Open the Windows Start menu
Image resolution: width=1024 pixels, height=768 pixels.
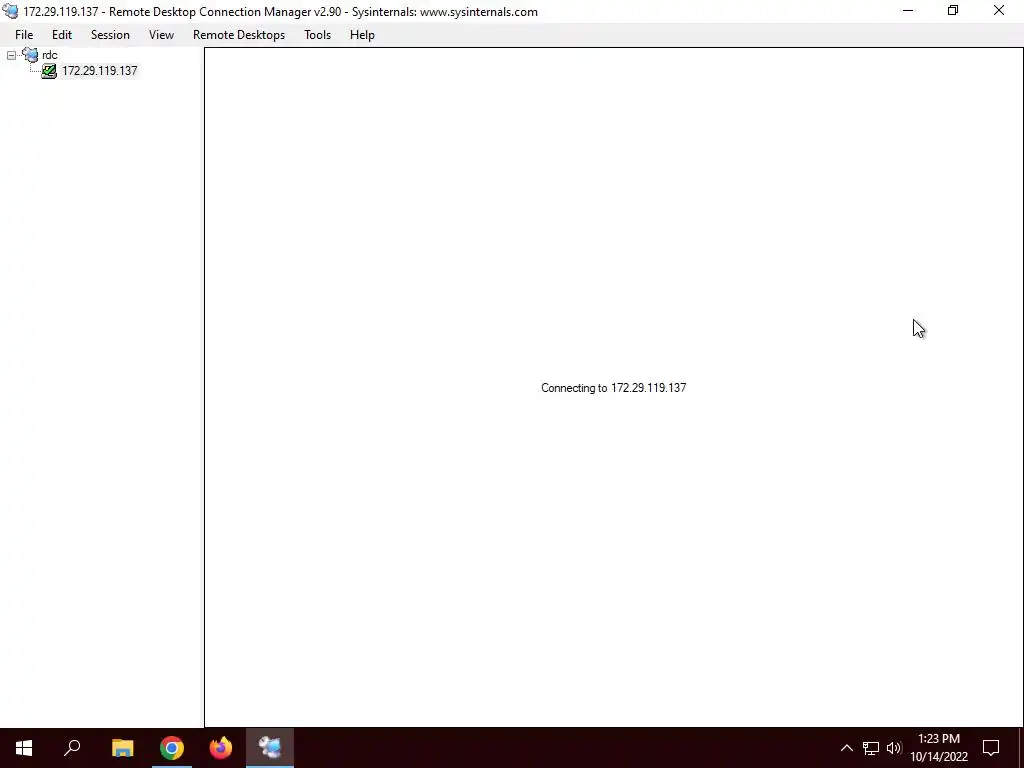[24, 748]
